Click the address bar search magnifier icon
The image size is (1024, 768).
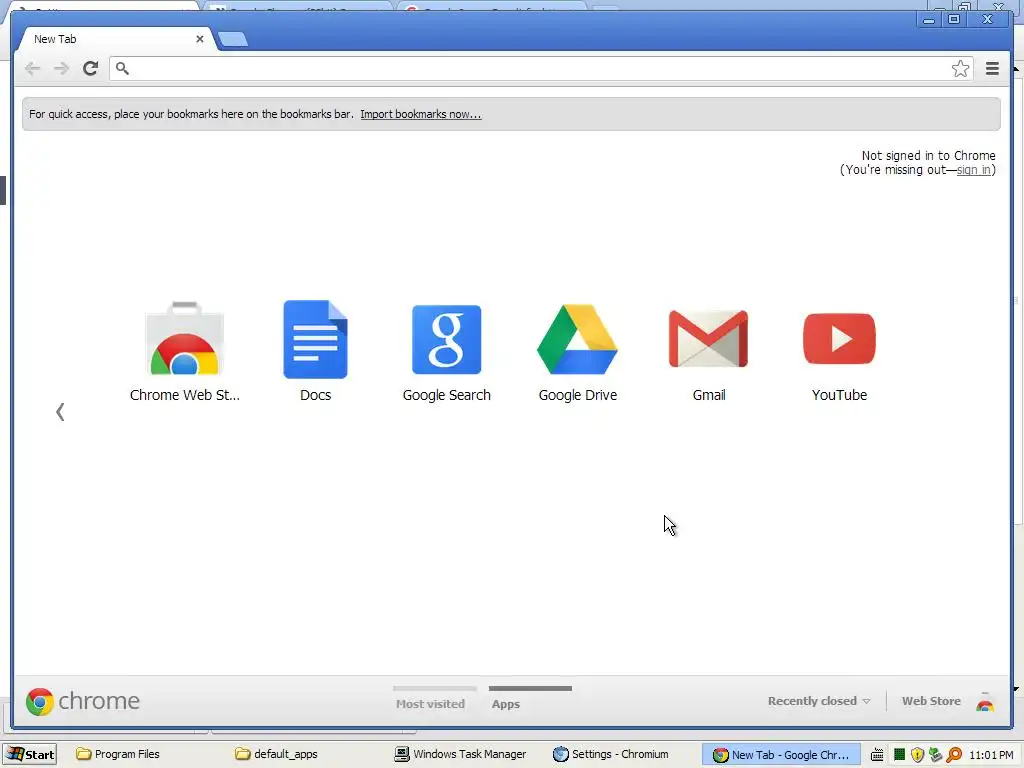point(122,68)
